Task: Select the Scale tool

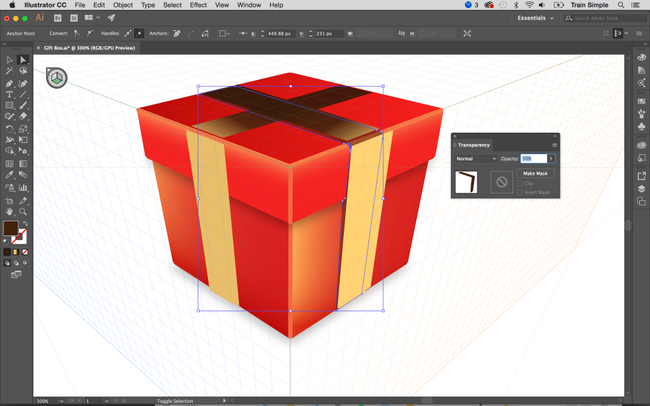Action: point(23,129)
